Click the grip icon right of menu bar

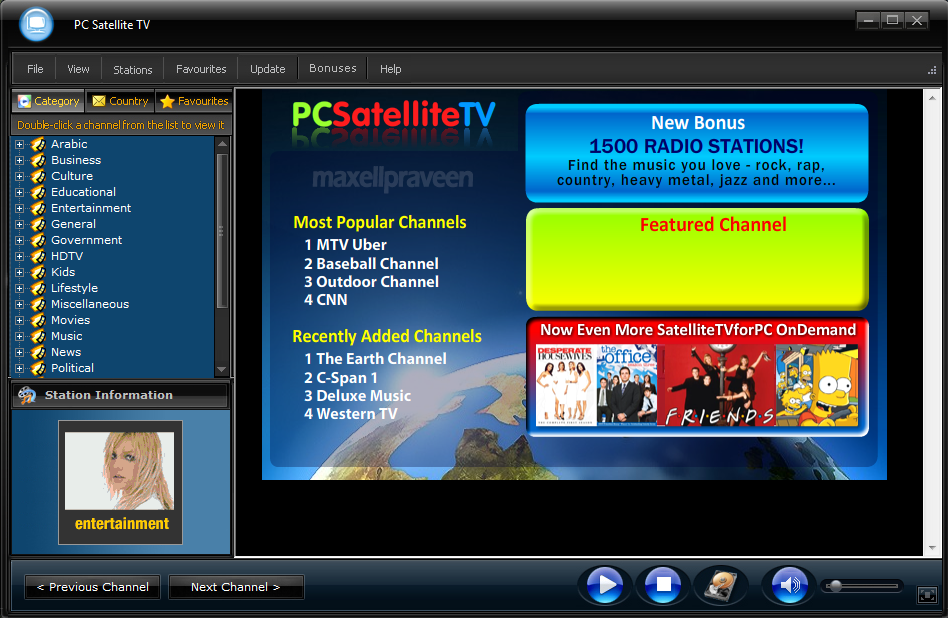click(x=932, y=70)
